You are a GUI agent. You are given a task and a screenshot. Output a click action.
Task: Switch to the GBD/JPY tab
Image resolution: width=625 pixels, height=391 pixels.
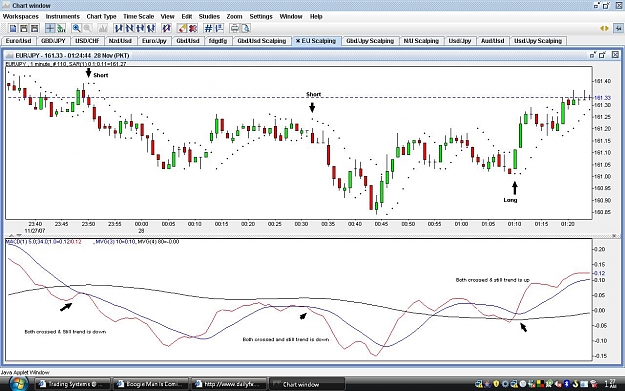pyautogui.click(x=53, y=41)
